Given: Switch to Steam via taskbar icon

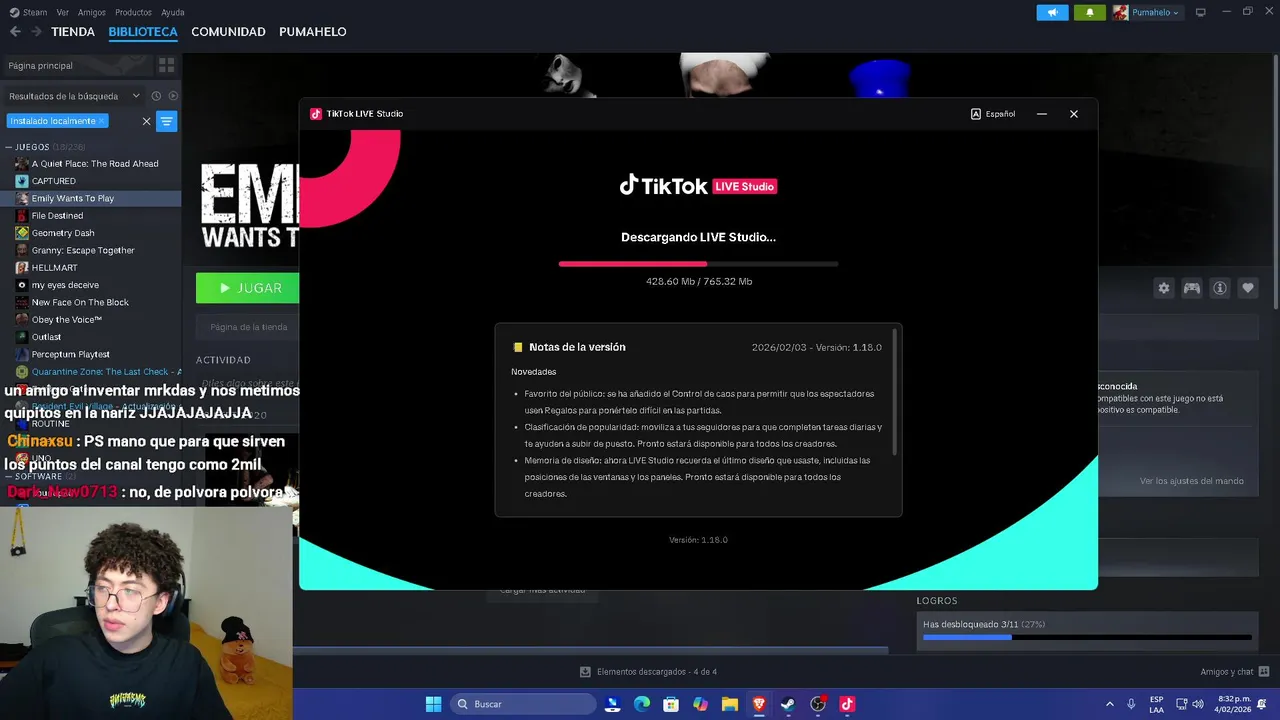Looking at the screenshot, I should (x=788, y=704).
